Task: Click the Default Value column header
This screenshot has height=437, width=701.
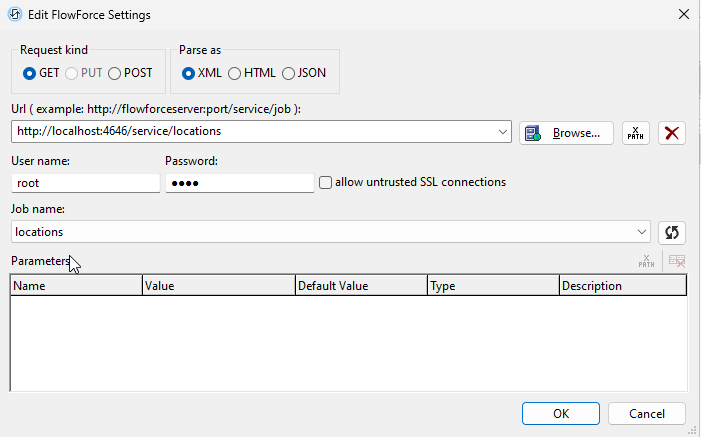Action: [361, 286]
